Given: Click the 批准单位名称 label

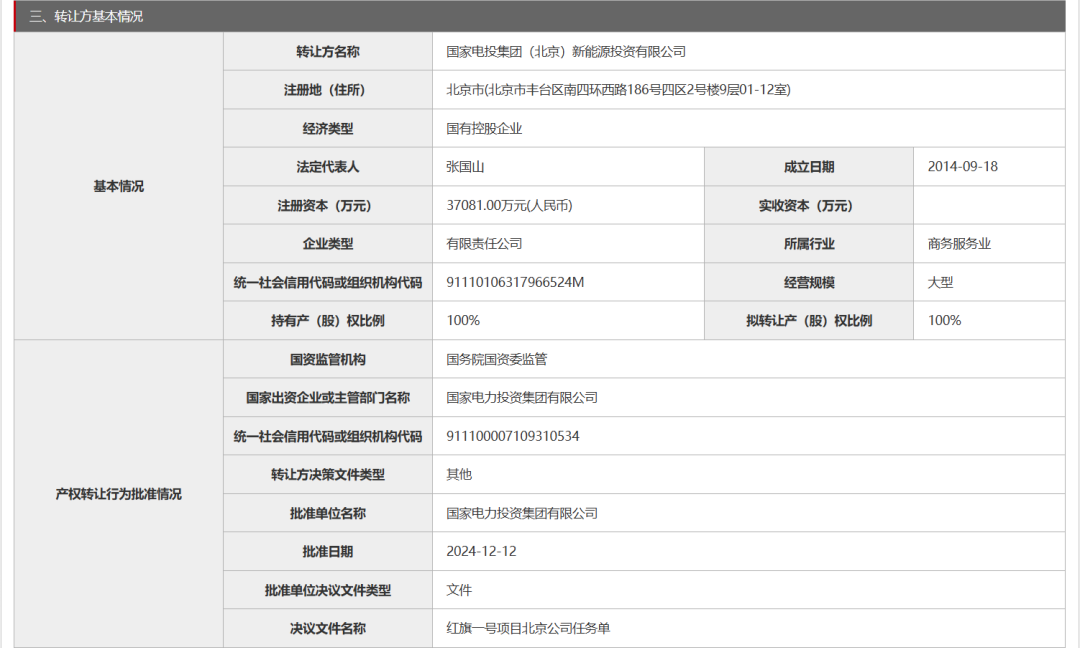Looking at the screenshot, I should pyautogui.click(x=328, y=513).
